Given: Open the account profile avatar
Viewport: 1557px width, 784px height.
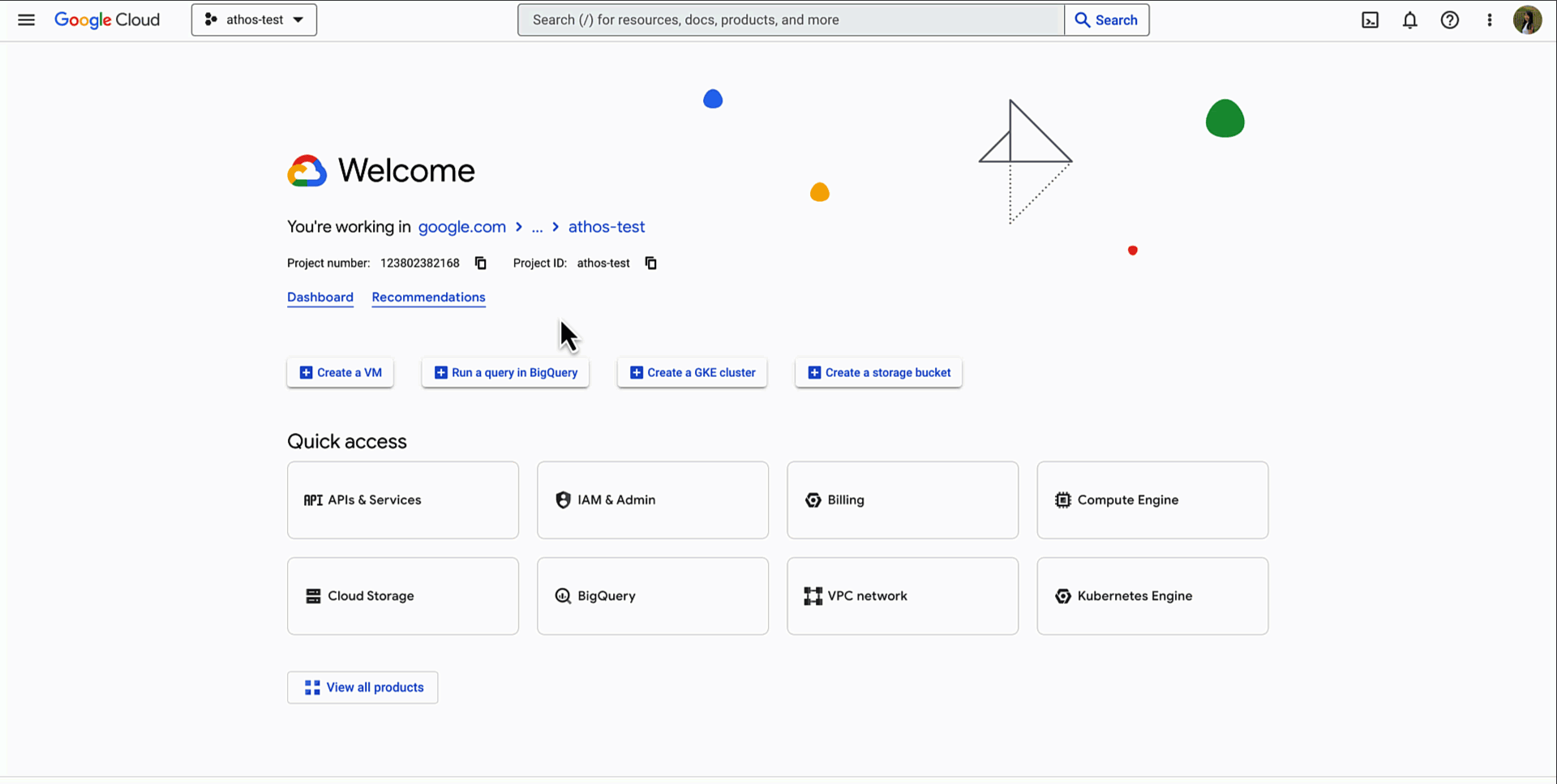Looking at the screenshot, I should [x=1527, y=20].
